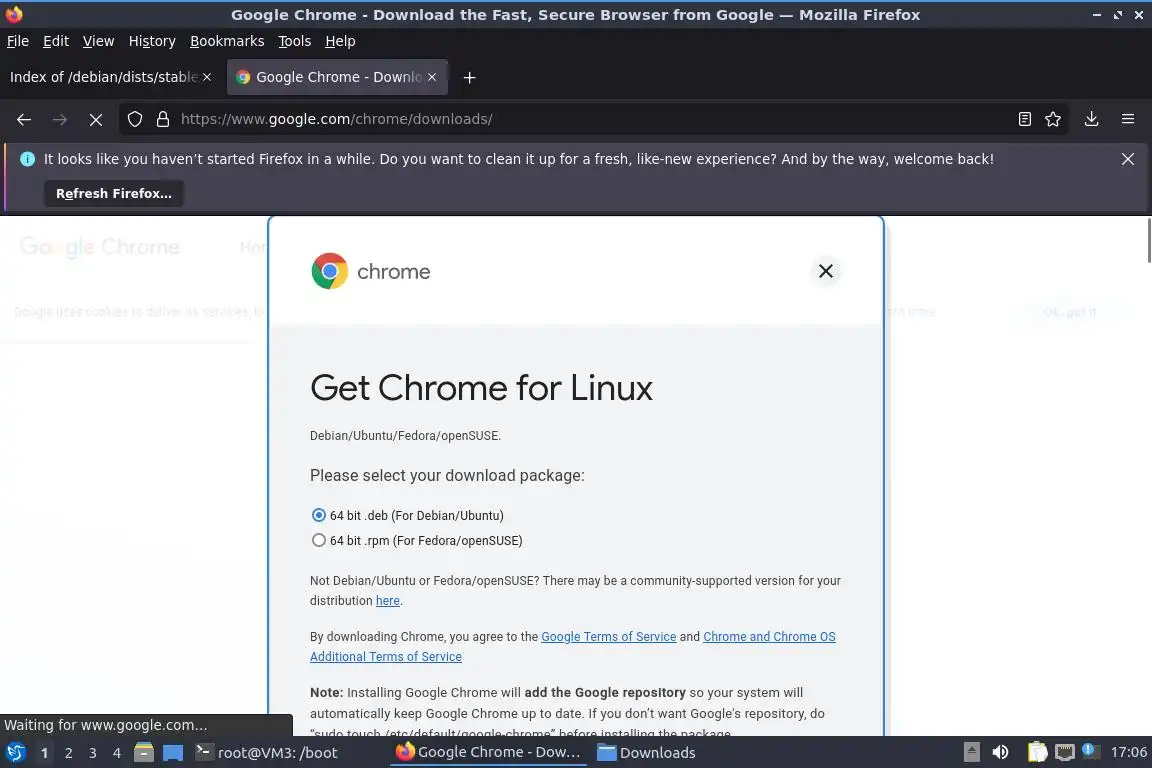
Task: Open Downloads window from taskbar
Action: click(x=646, y=753)
